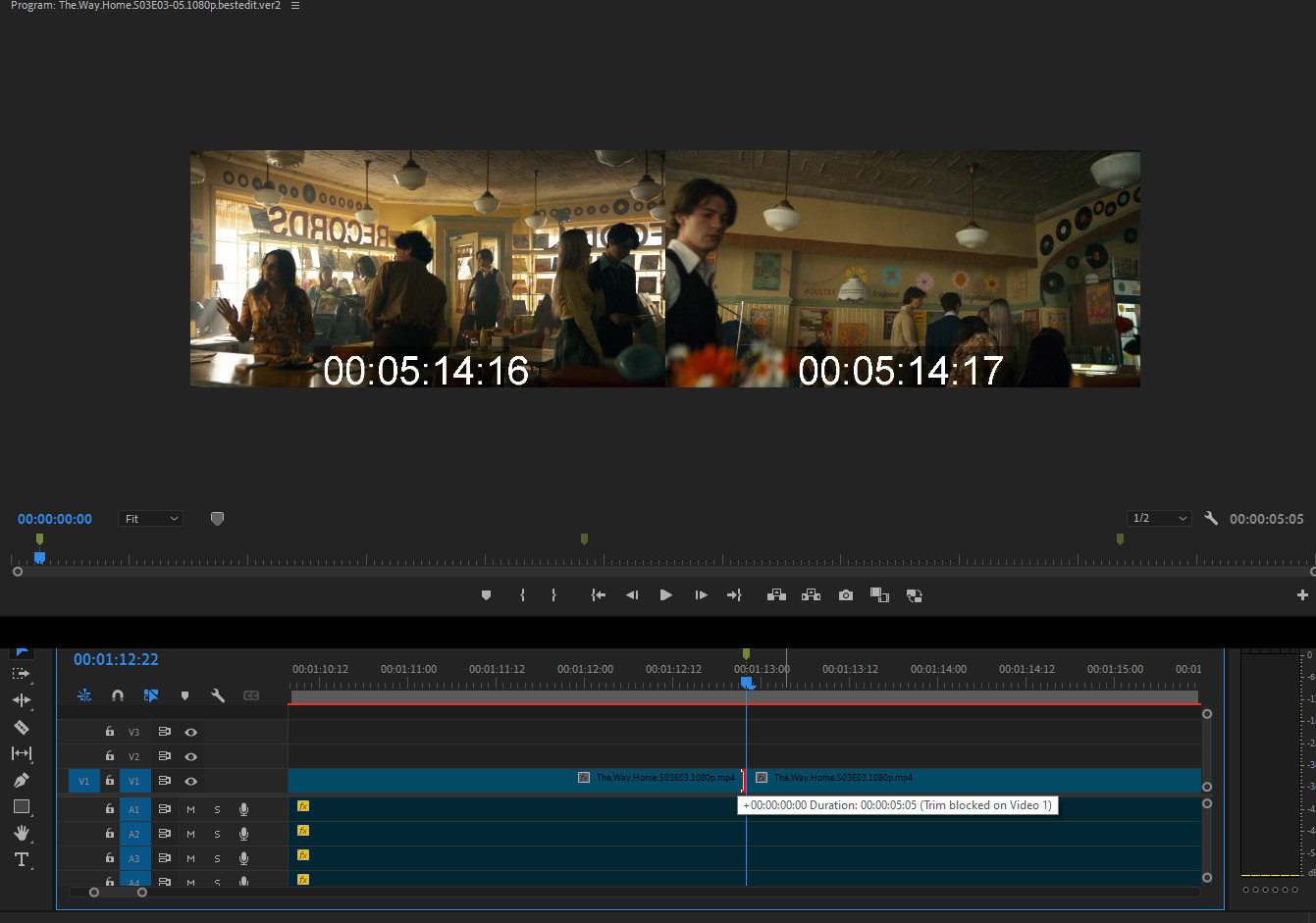The width and height of the screenshot is (1316, 923).
Task: Step forward one frame
Action: 701,595
